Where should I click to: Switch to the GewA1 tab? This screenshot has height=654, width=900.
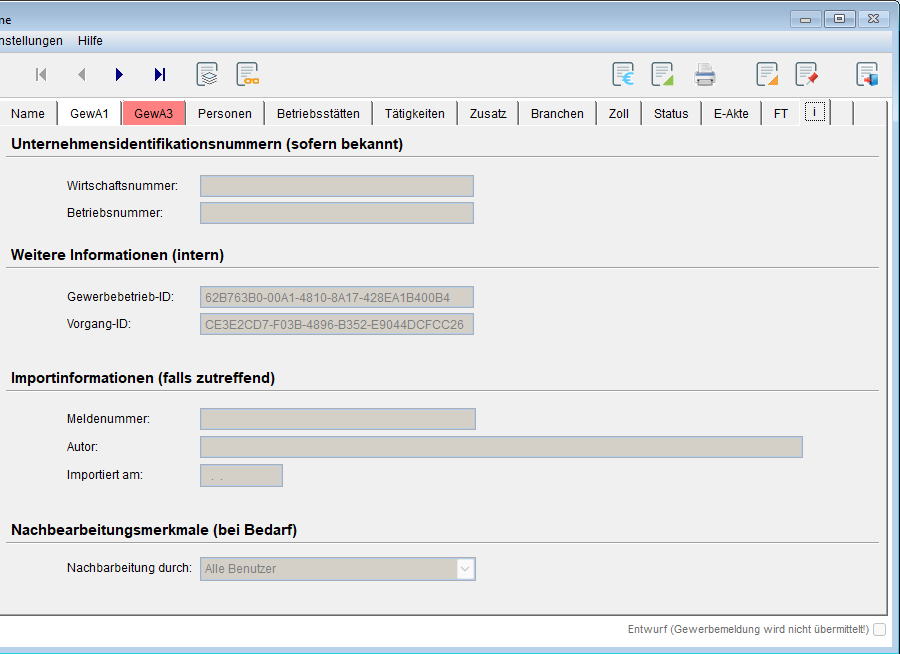click(89, 113)
